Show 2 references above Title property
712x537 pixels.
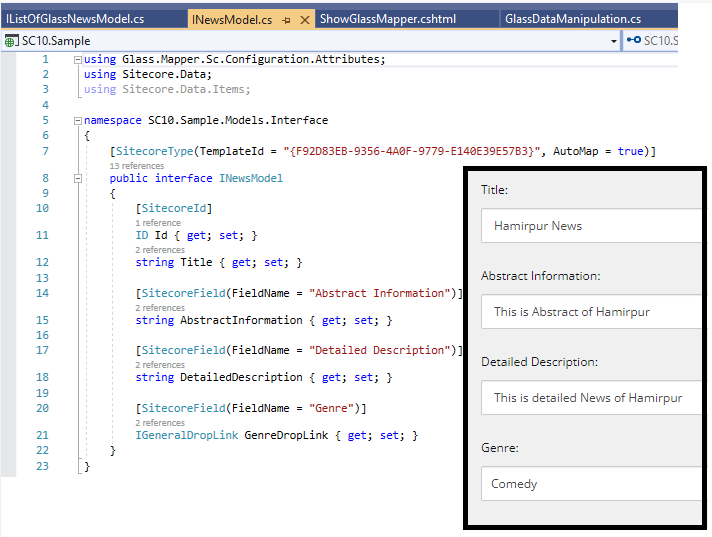[x=160, y=250]
